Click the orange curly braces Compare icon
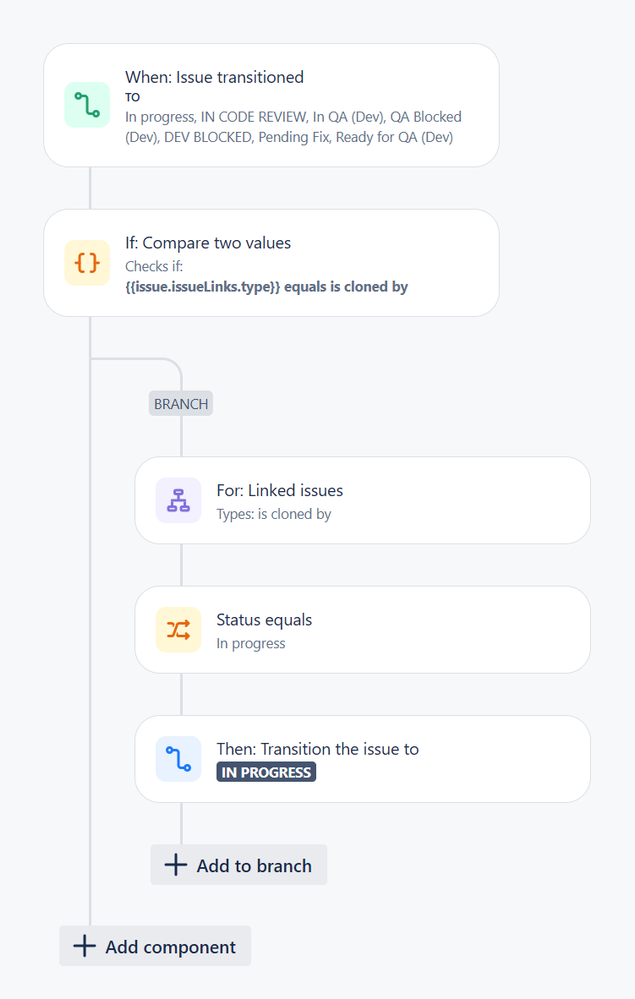The width and height of the screenshot is (635, 999). [87, 262]
